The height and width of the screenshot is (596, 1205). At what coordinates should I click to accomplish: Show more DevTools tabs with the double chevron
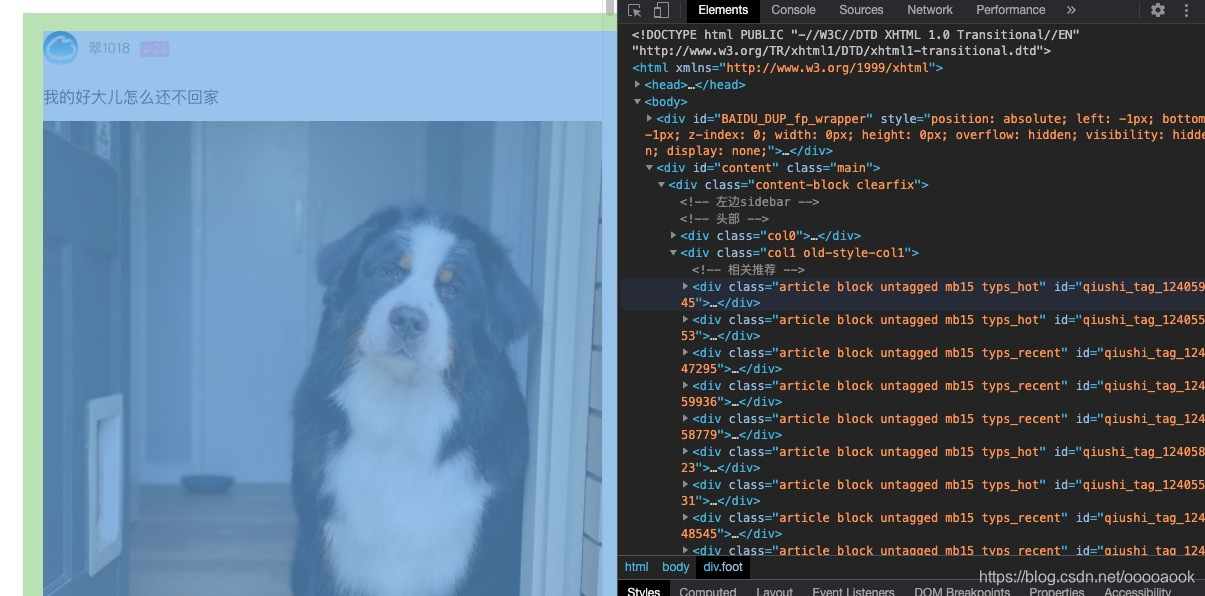pos(1071,10)
